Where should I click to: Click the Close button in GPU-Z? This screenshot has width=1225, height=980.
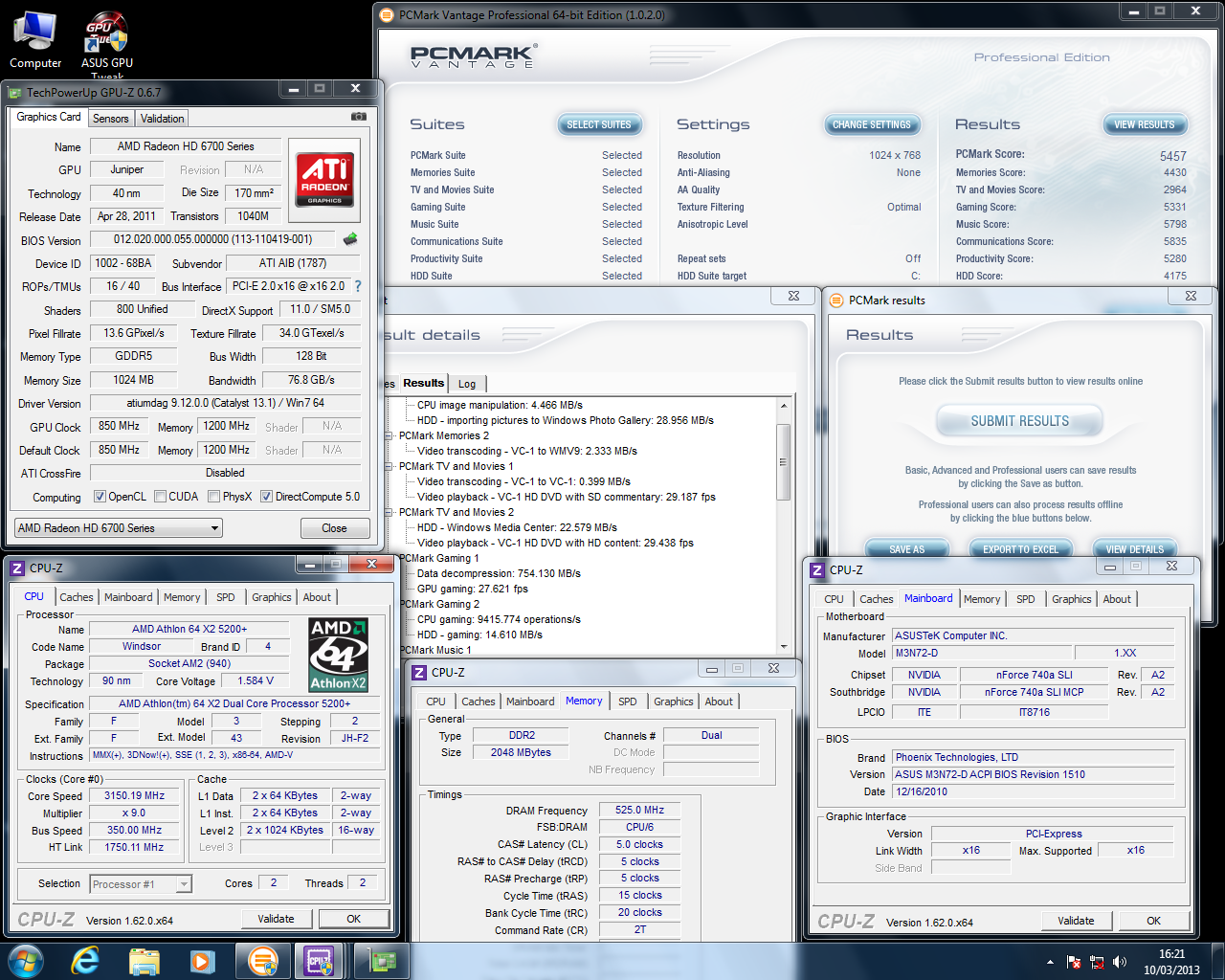tap(334, 528)
